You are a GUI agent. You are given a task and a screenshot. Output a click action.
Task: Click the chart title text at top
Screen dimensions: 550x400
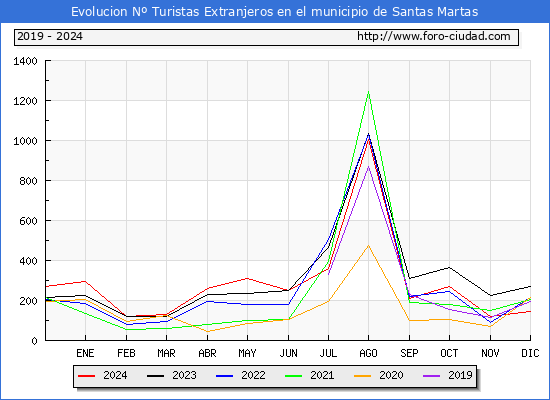pos(275,12)
